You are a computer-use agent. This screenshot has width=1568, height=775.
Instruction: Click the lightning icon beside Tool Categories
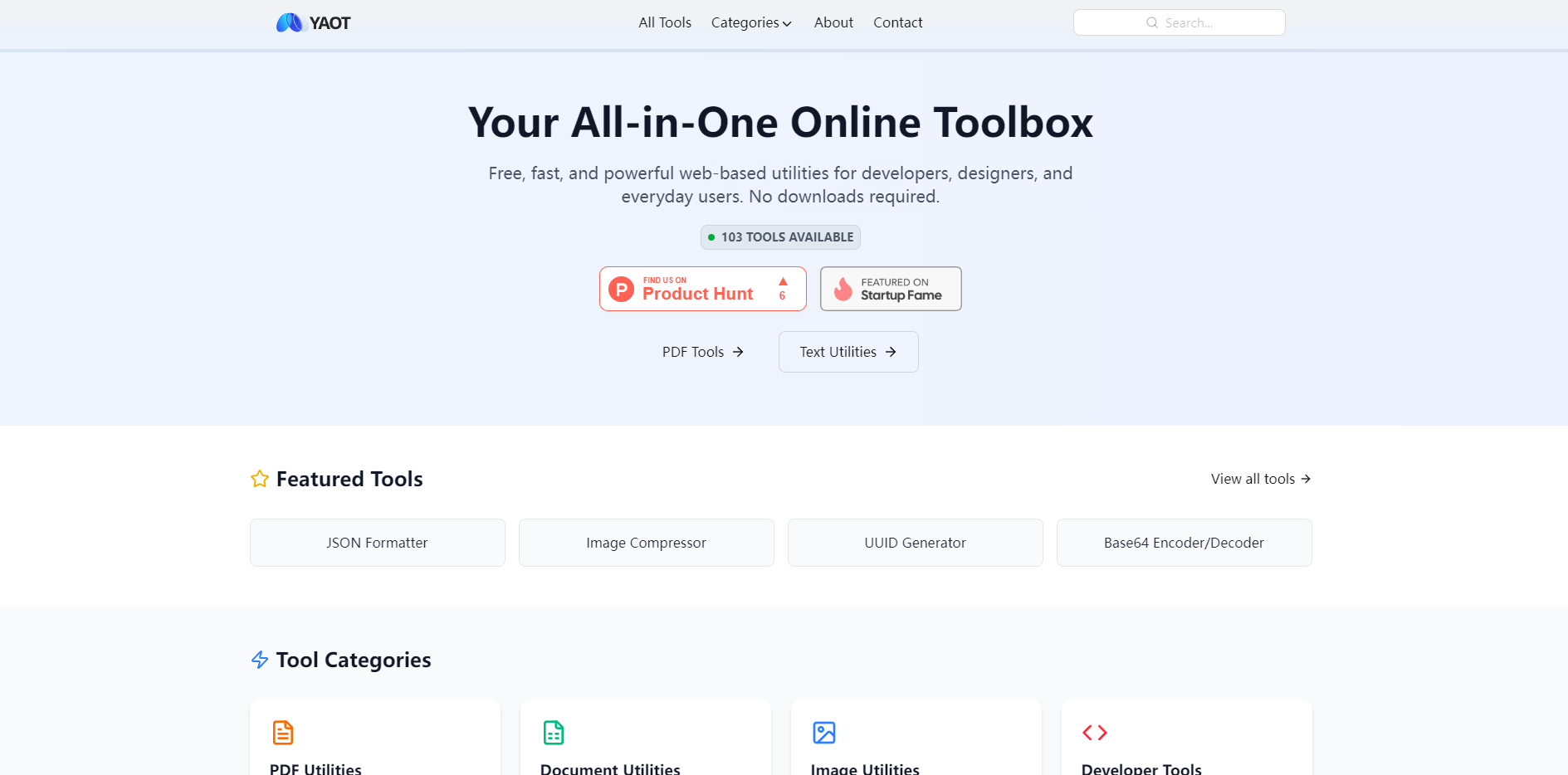tap(259, 660)
